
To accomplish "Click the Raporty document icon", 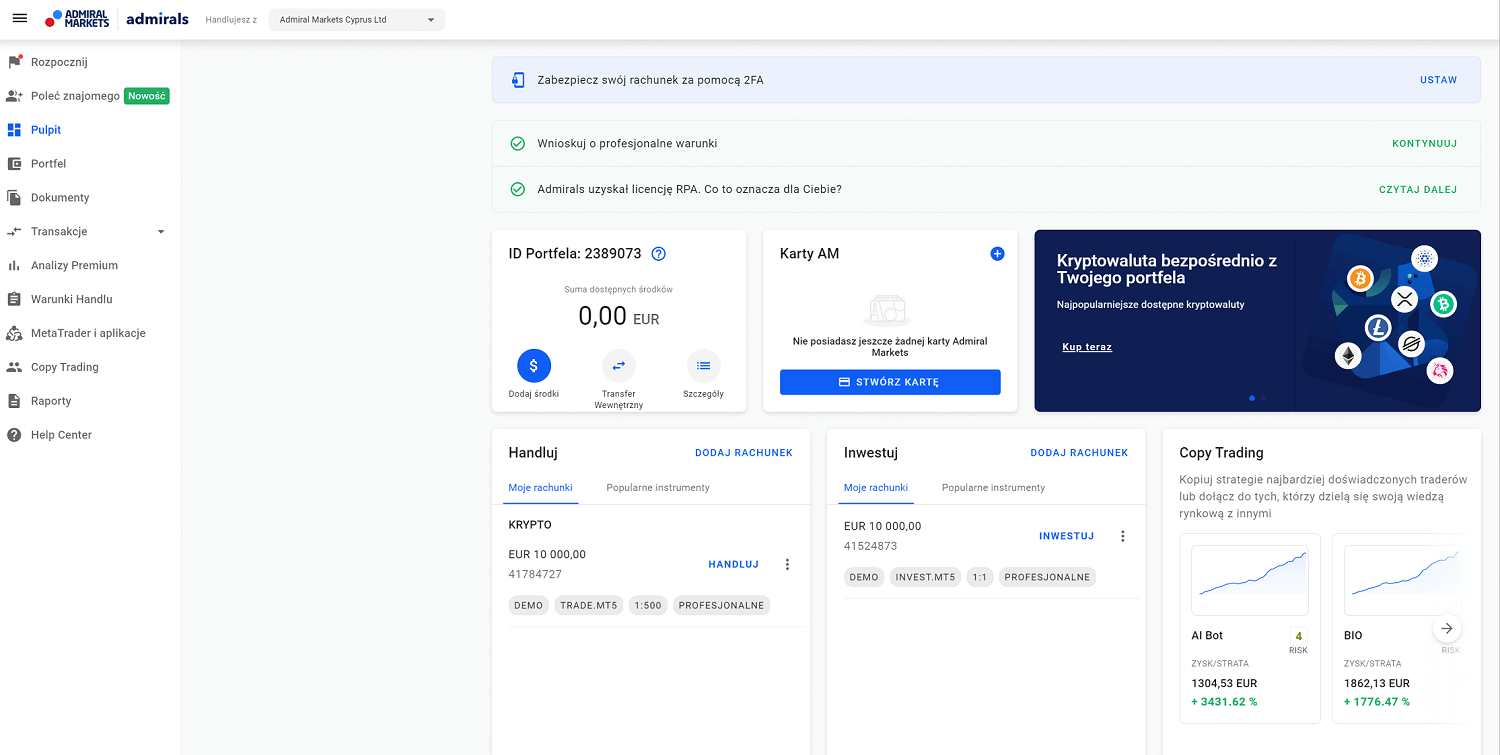I will 14,402.
